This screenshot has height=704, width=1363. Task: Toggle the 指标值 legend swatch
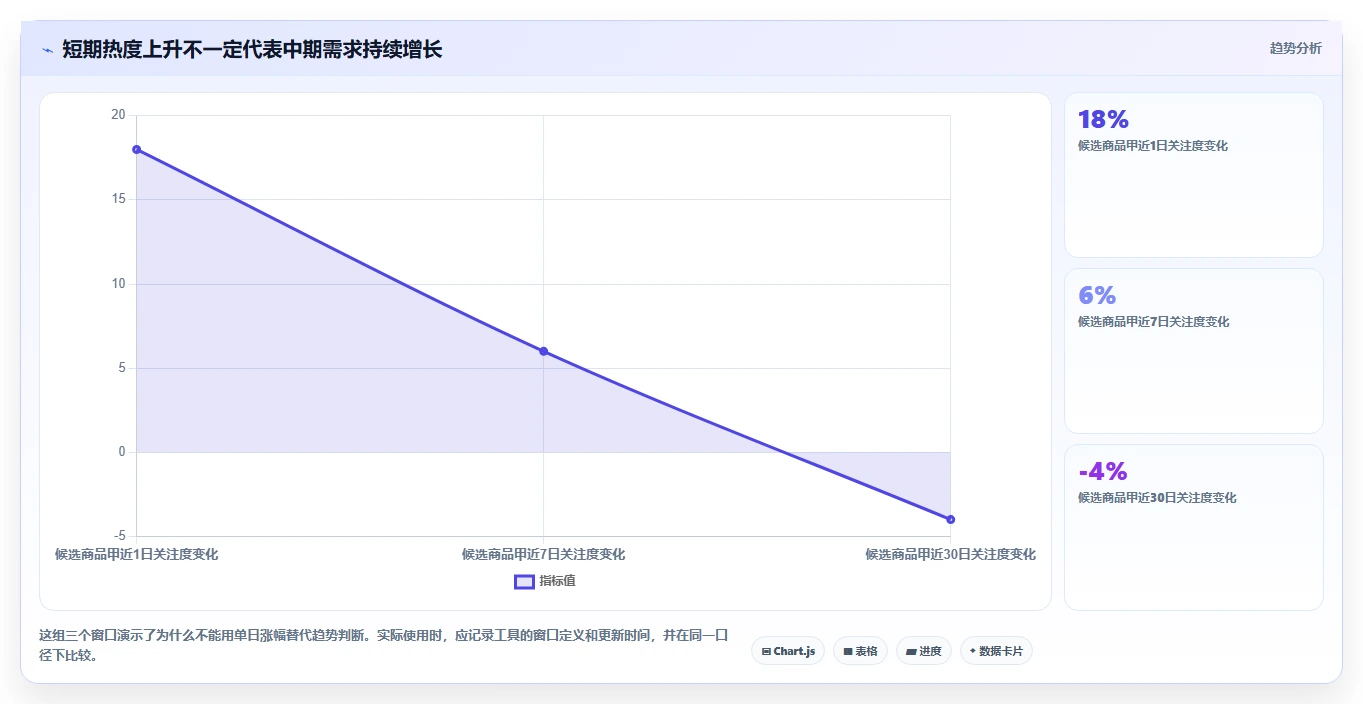524,581
